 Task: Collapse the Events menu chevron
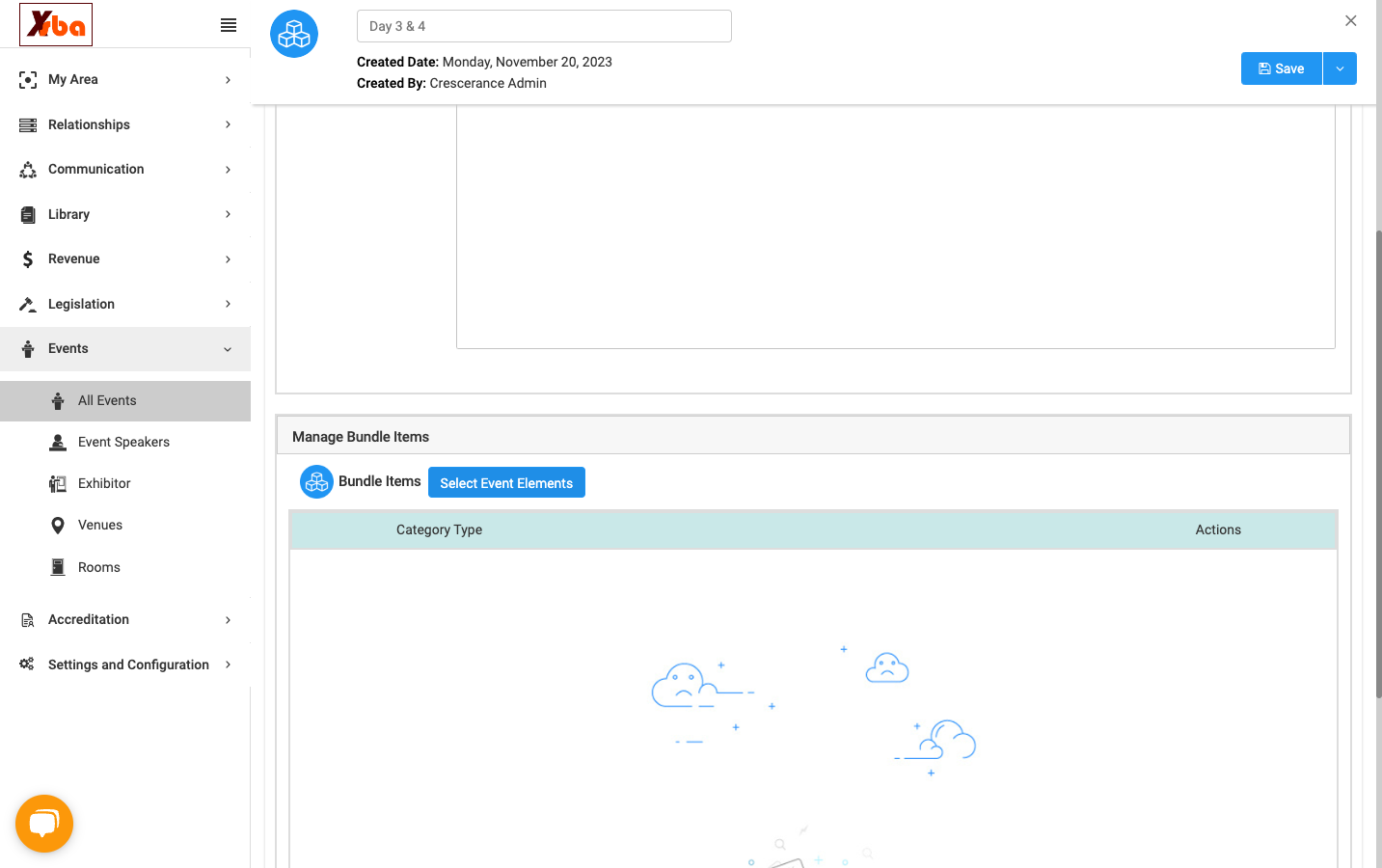click(x=228, y=349)
